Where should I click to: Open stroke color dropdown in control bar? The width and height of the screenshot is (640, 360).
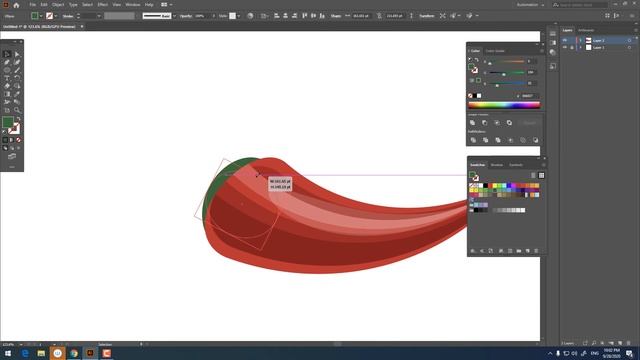click(x=56, y=16)
